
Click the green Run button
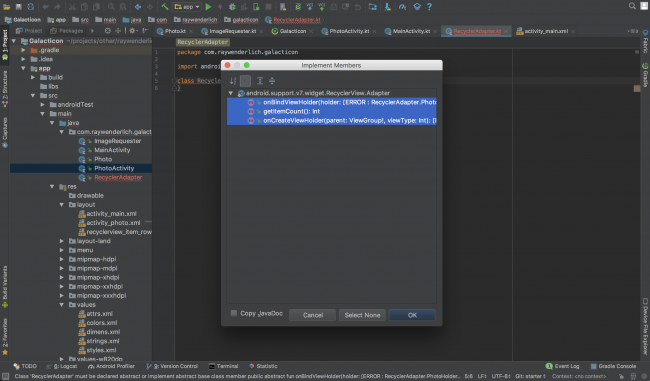click(209, 7)
